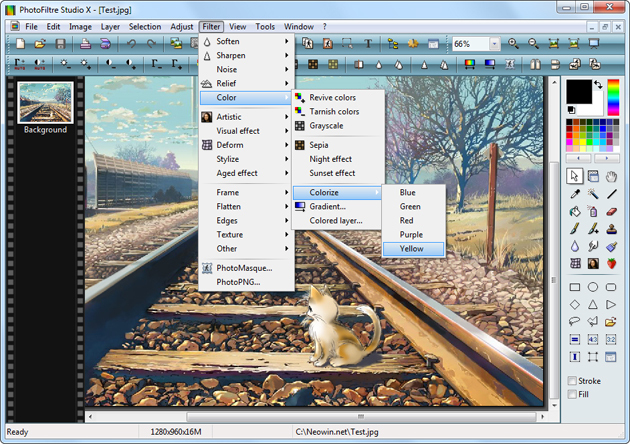
Task: Pick the Eraser tool
Action: pyautogui.click(x=611, y=211)
